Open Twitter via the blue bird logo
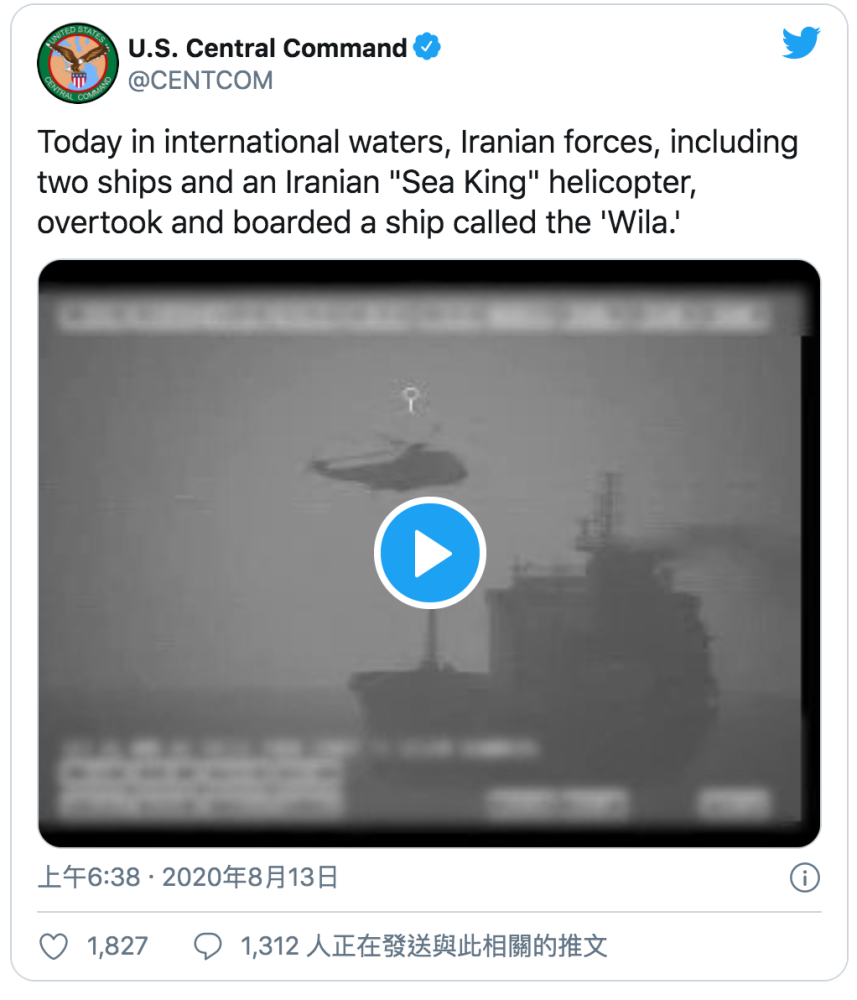The height and width of the screenshot is (1000, 857). coord(801,43)
